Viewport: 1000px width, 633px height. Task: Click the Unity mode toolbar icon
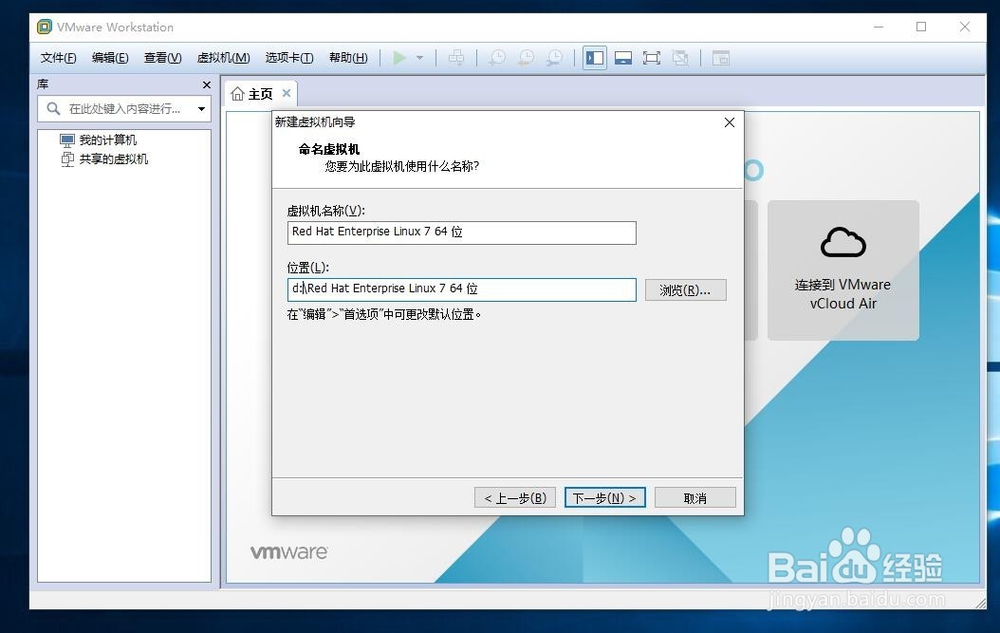680,58
